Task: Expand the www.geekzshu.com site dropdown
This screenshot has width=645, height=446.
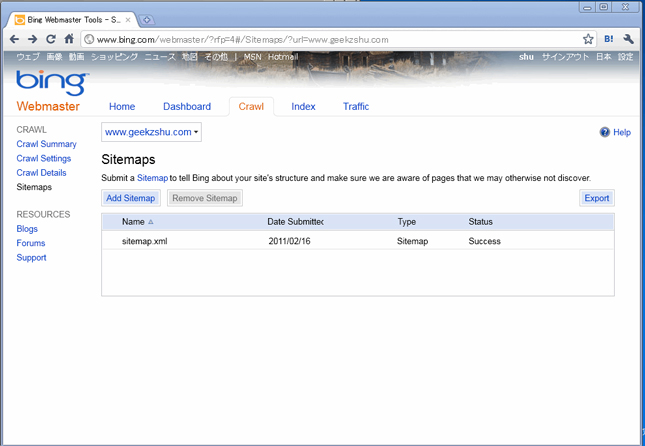Action: tap(151, 132)
